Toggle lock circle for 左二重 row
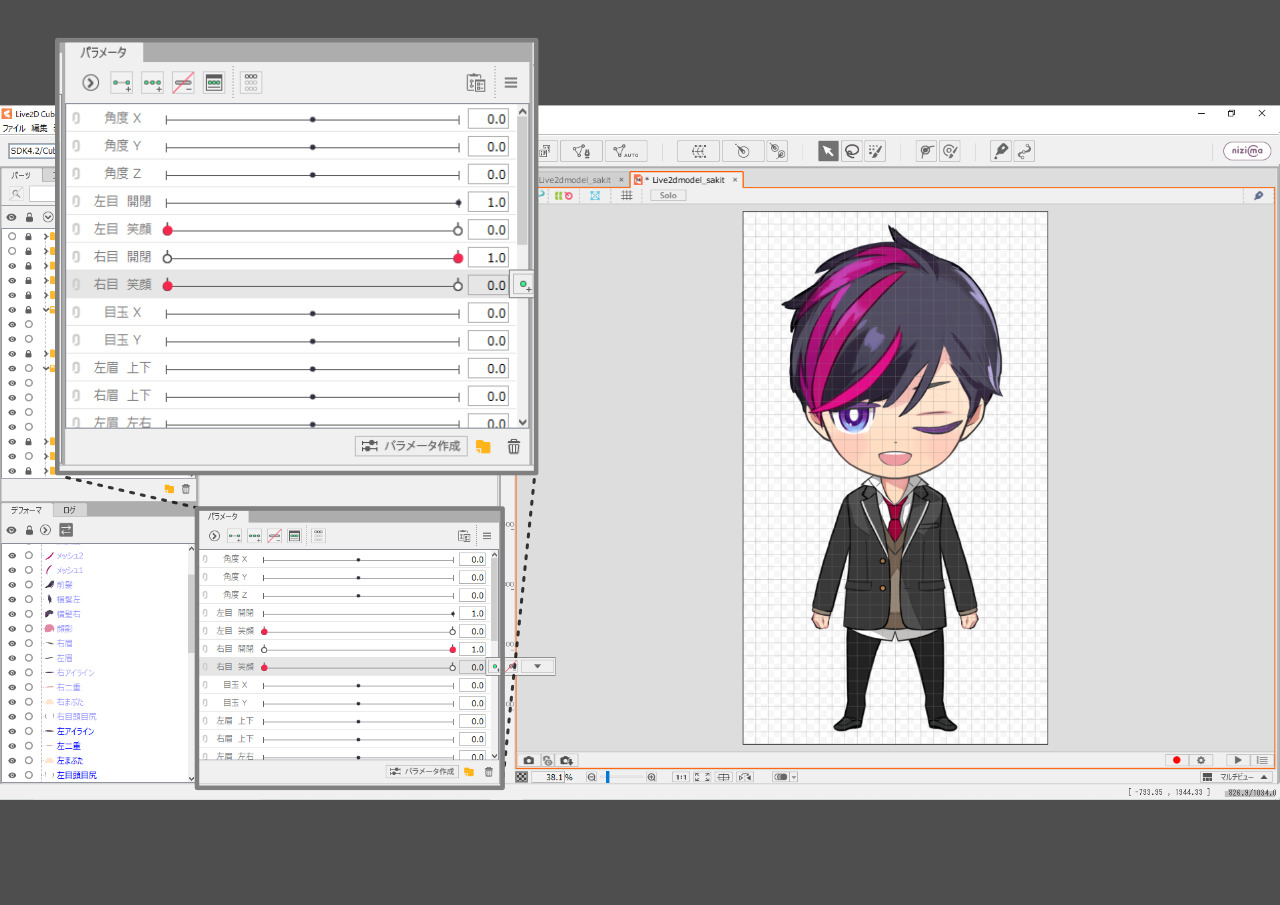The image size is (1280, 905). tap(29, 746)
